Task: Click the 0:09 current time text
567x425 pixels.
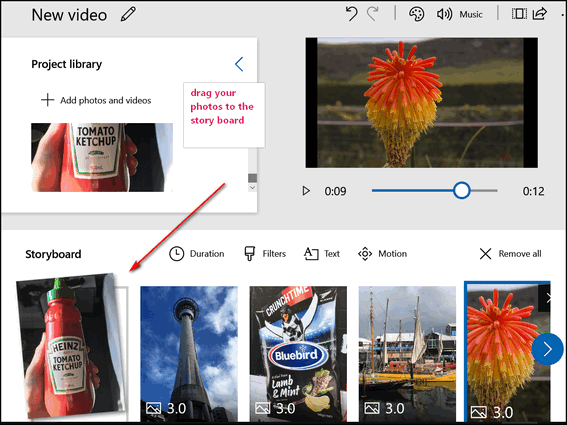Action: 335,191
